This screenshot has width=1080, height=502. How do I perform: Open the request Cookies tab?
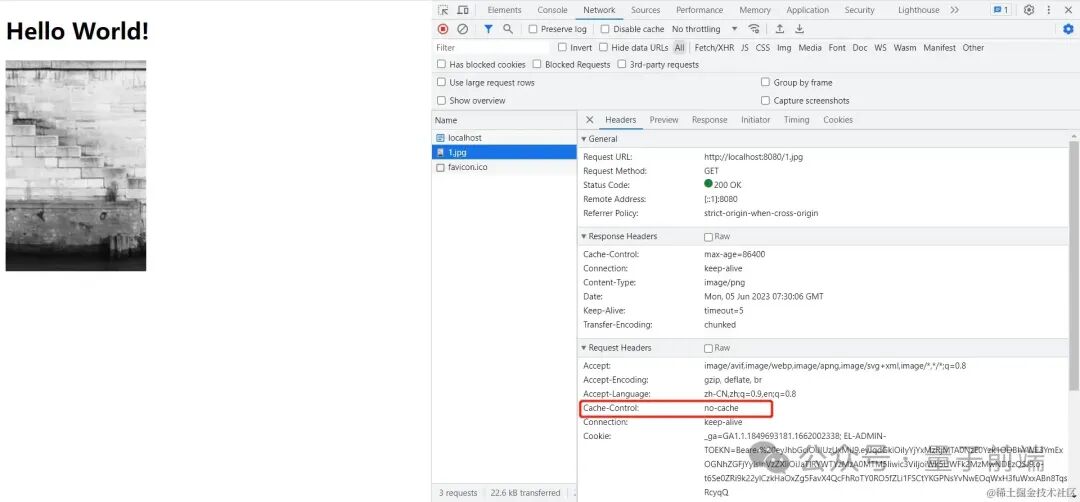coord(838,120)
